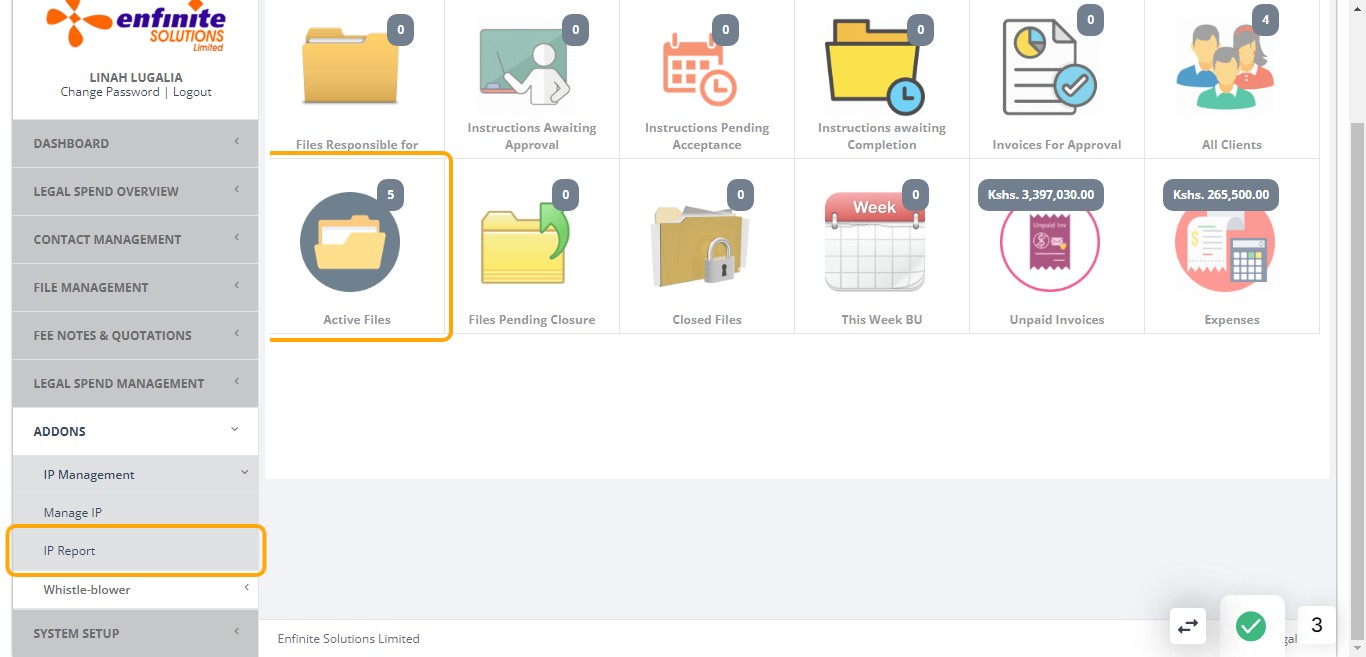Open Invoices For Approval document icon
The height and width of the screenshot is (657, 1366).
point(1050,67)
